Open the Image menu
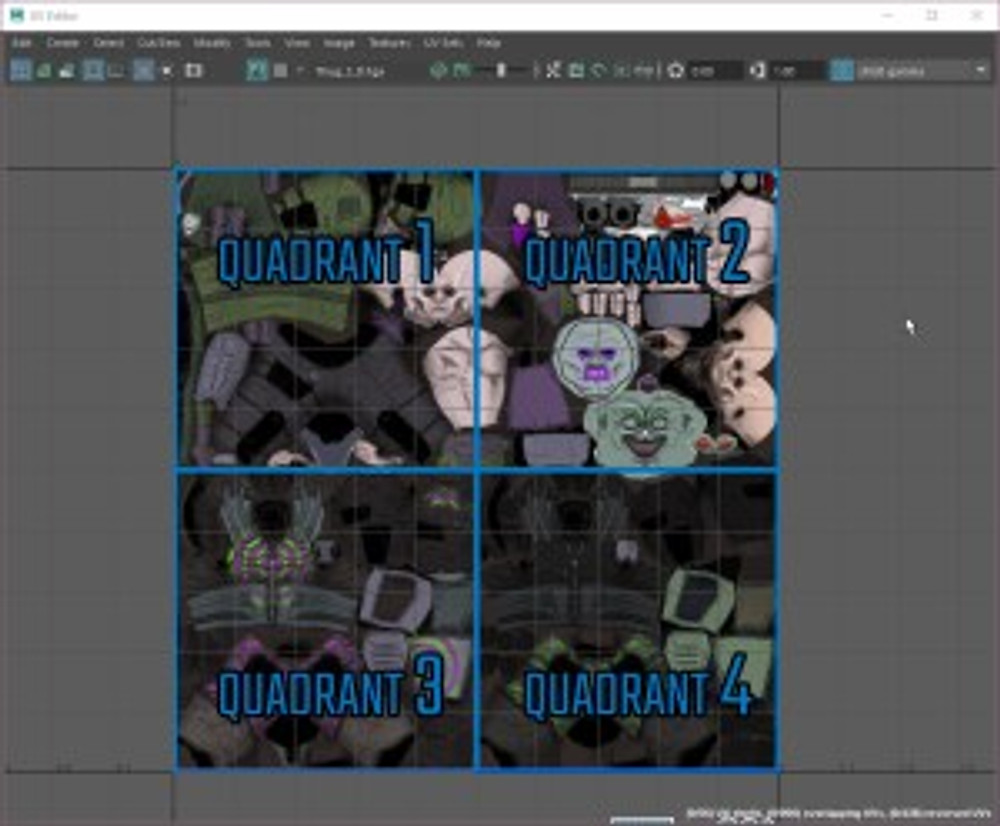 (339, 43)
